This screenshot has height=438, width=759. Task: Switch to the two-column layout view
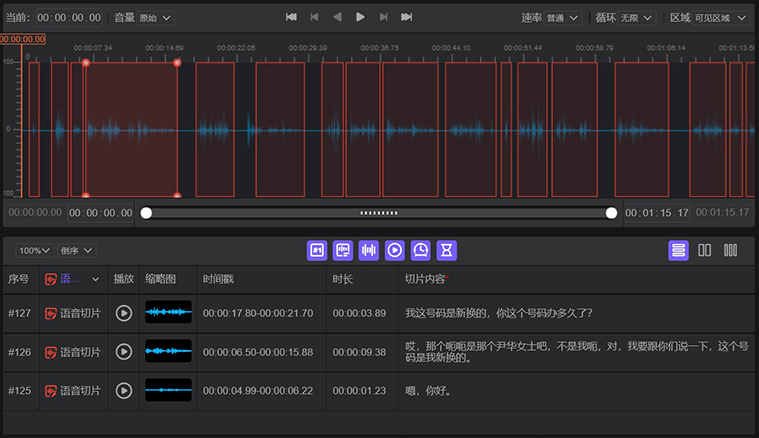705,250
